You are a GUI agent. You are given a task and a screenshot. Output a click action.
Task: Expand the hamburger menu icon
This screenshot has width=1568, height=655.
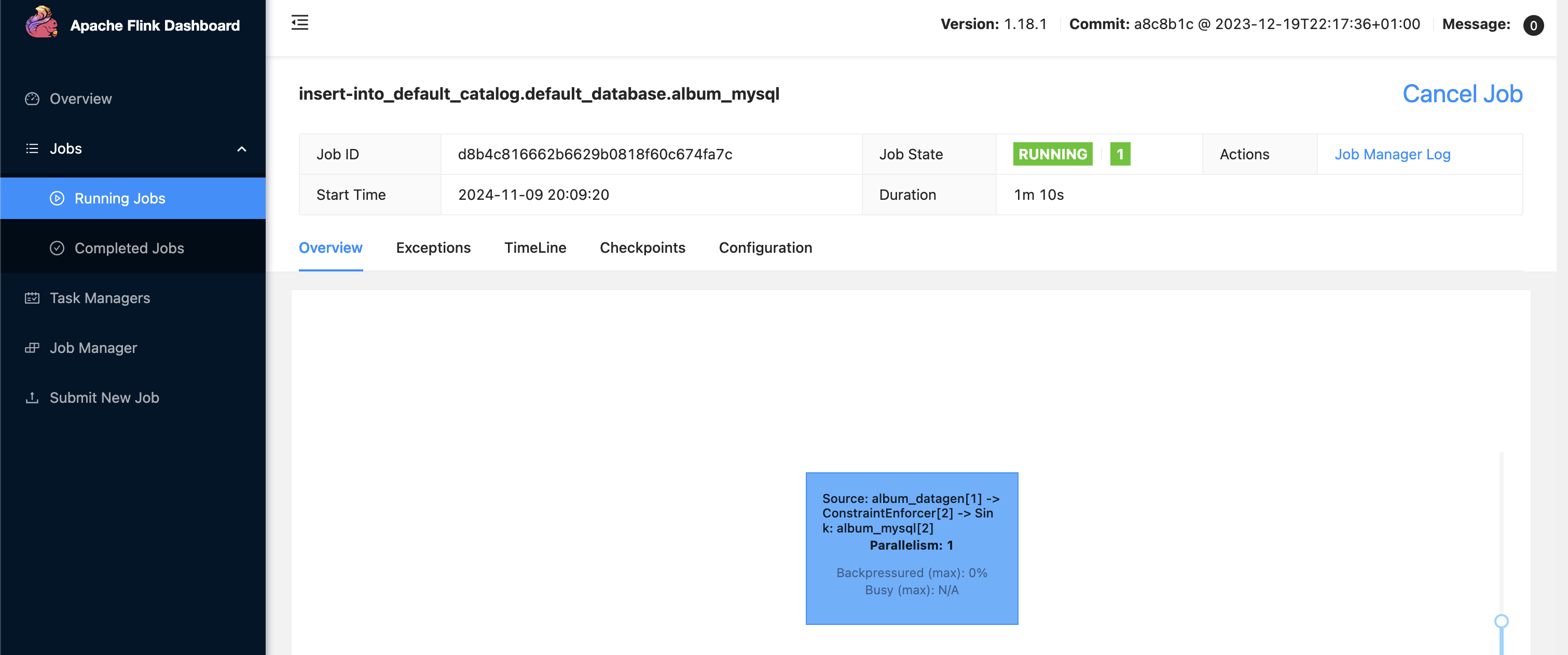point(299,22)
